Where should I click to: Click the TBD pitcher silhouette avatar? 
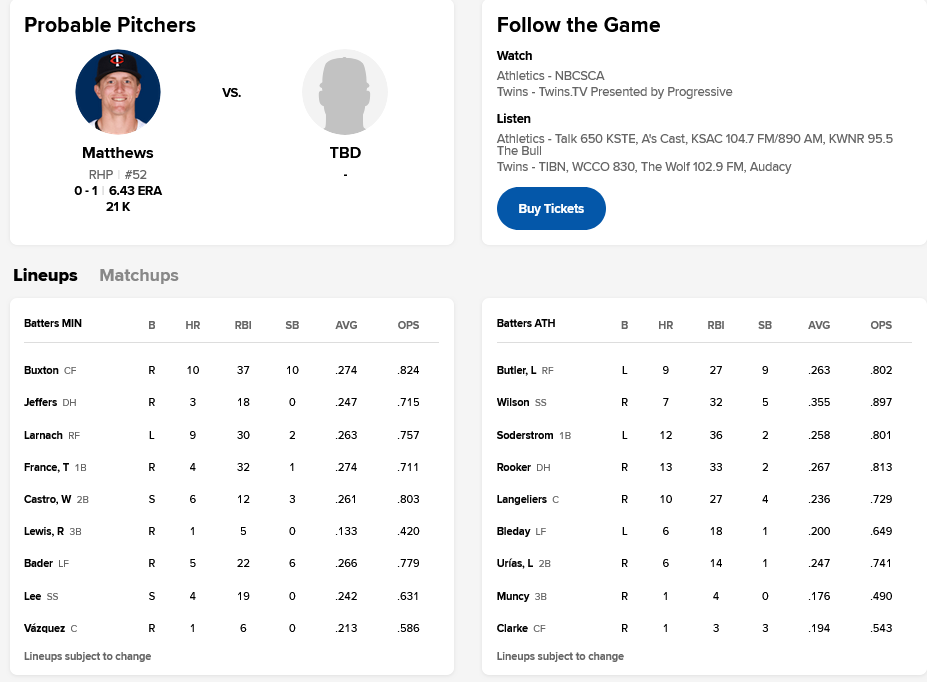click(x=345, y=92)
